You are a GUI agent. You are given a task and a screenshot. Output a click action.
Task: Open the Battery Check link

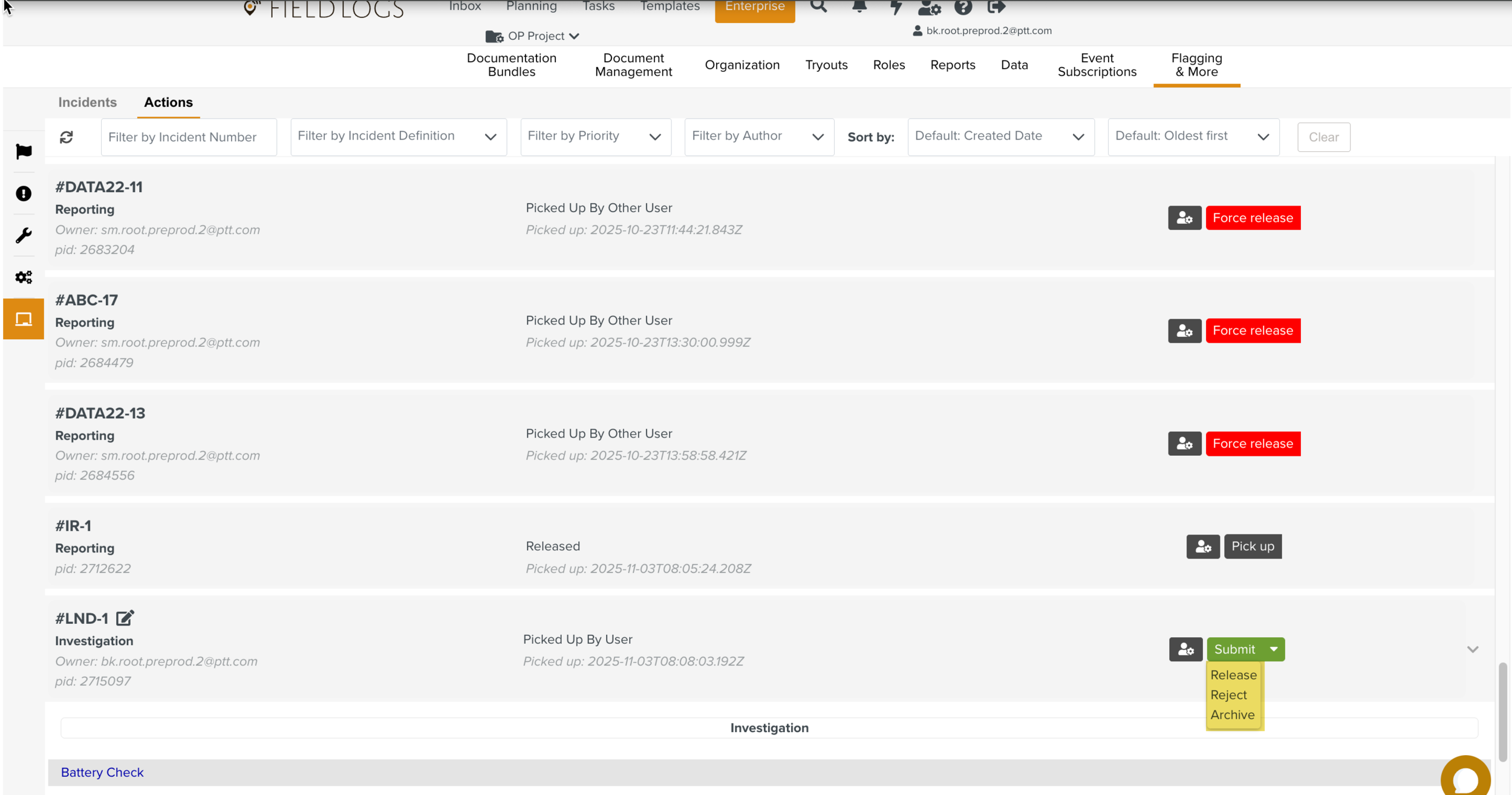(x=102, y=773)
